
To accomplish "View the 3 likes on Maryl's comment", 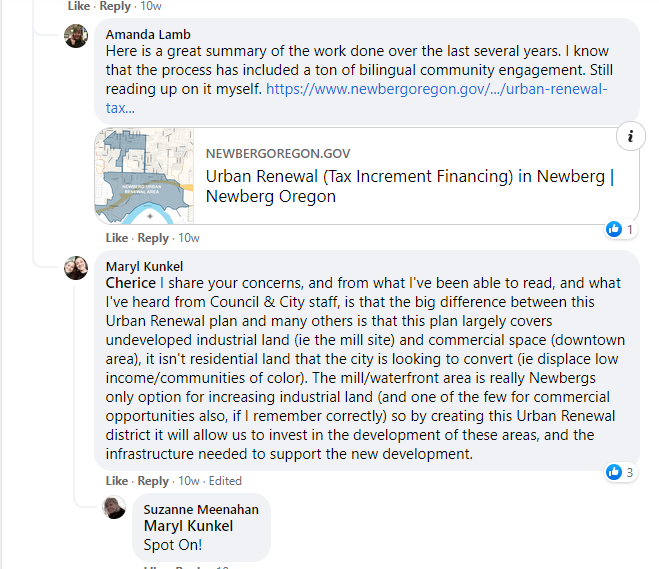I will (x=621, y=472).
